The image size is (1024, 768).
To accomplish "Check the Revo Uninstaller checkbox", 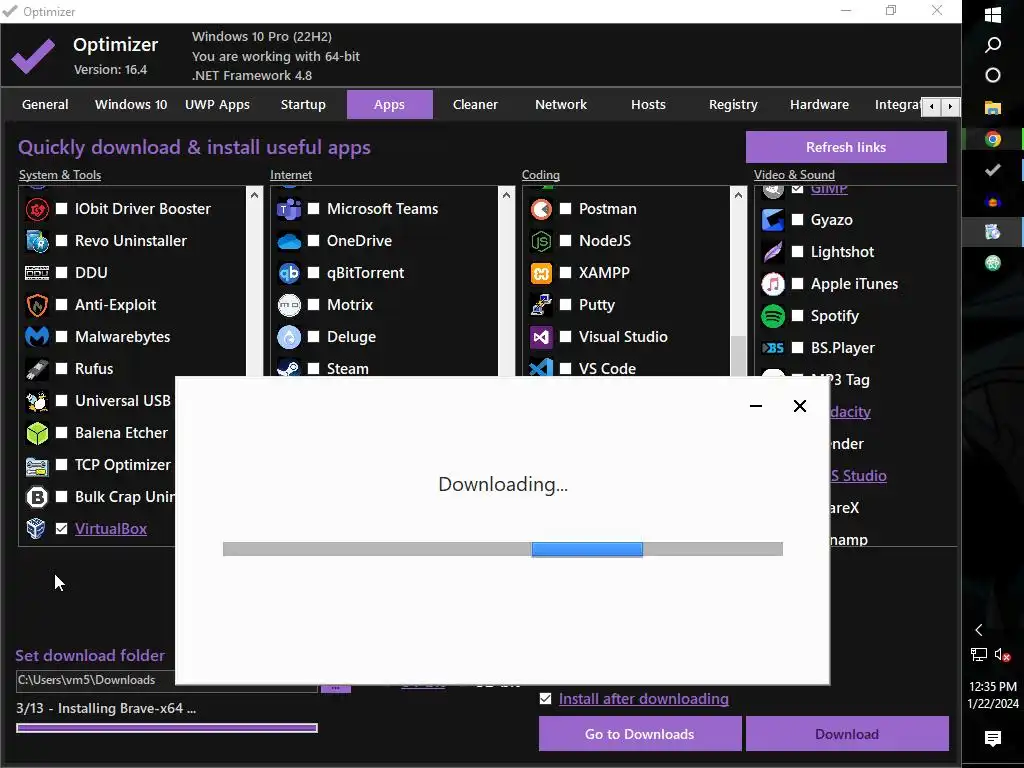I will (62, 240).
